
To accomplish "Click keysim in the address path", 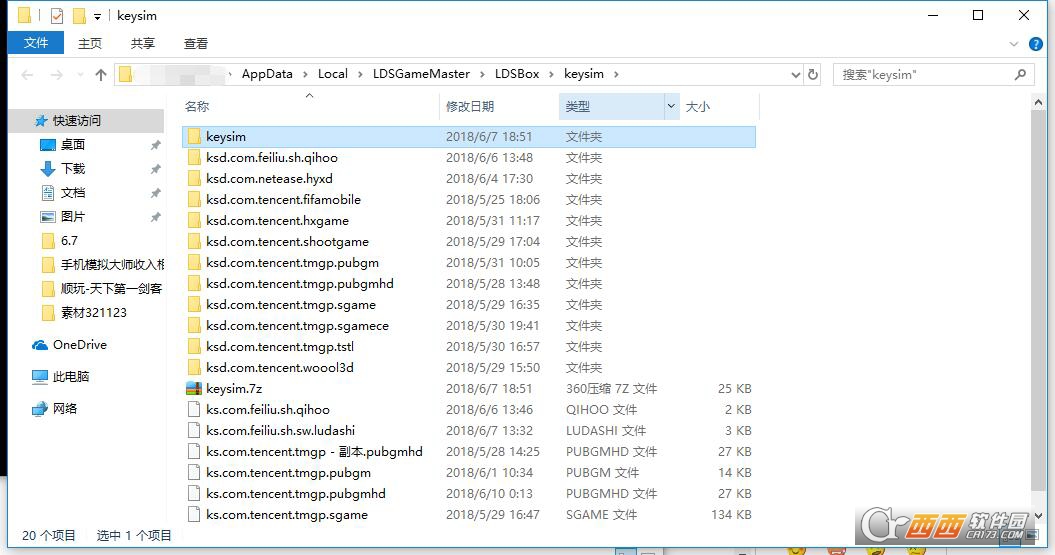I will coord(583,74).
